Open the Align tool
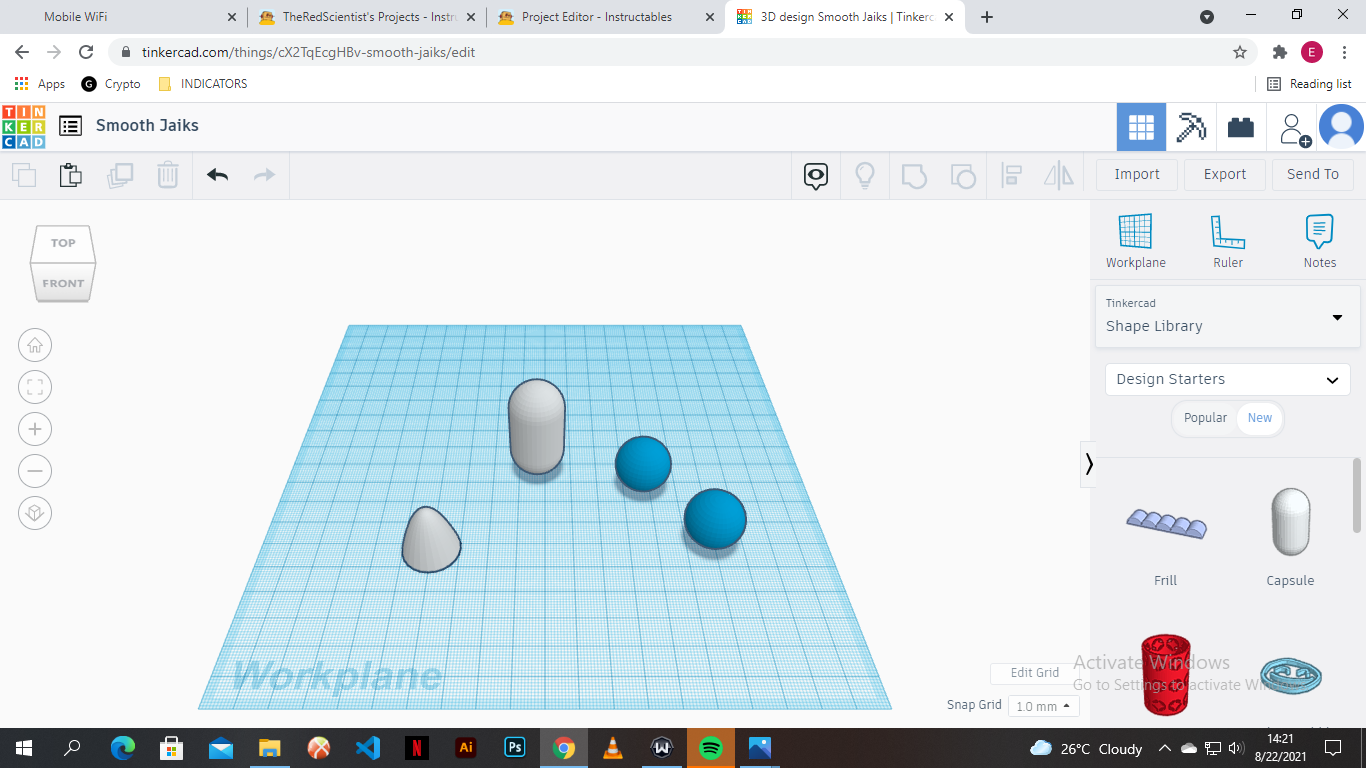The image size is (1366, 768). pyautogui.click(x=1011, y=175)
